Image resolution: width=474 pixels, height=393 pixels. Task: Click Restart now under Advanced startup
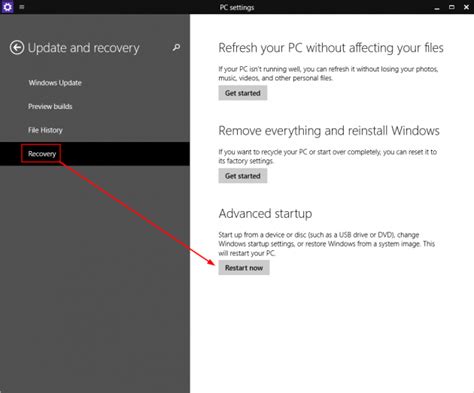(x=244, y=268)
